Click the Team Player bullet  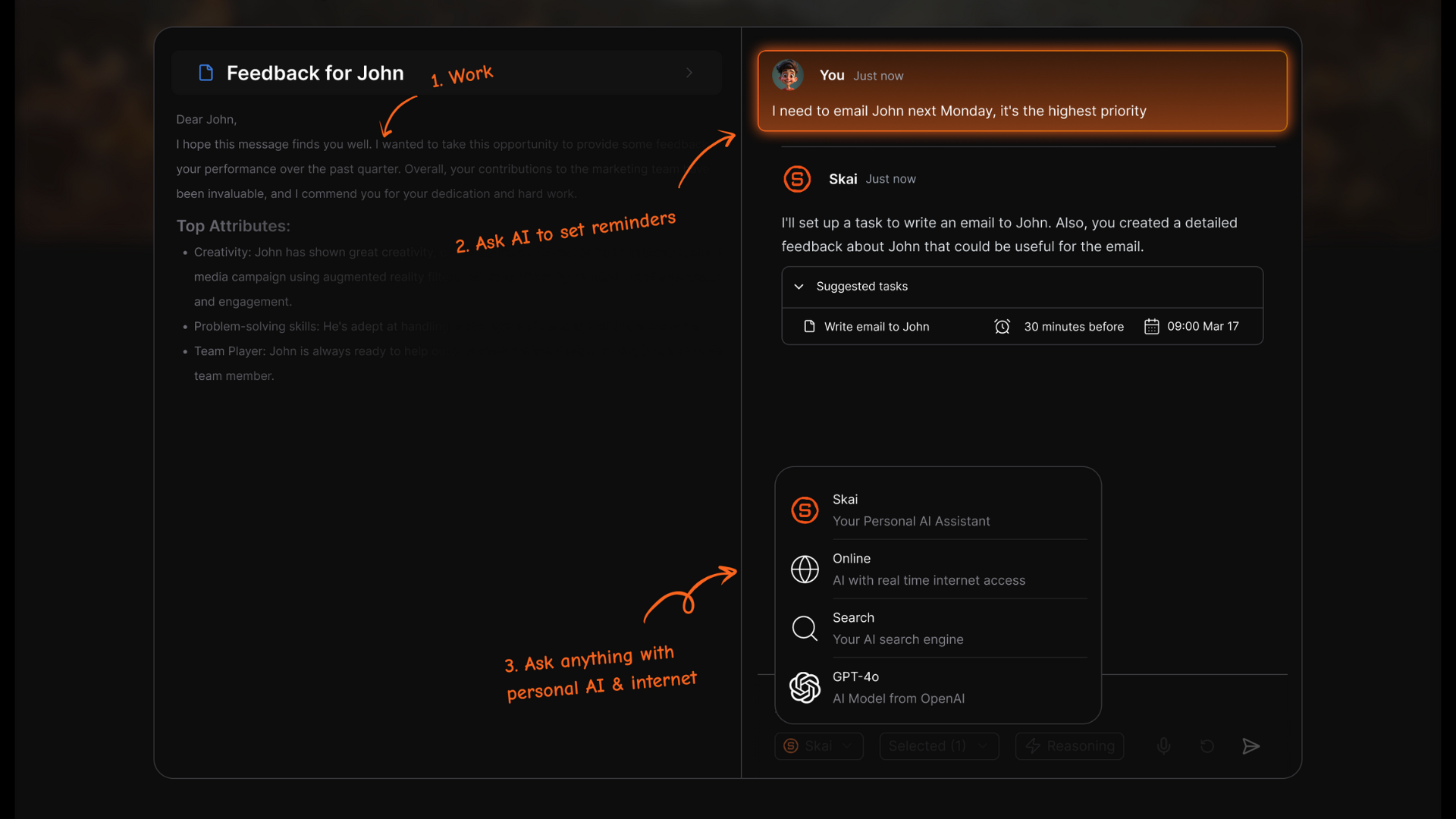pyautogui.click(x=314, y=363)
